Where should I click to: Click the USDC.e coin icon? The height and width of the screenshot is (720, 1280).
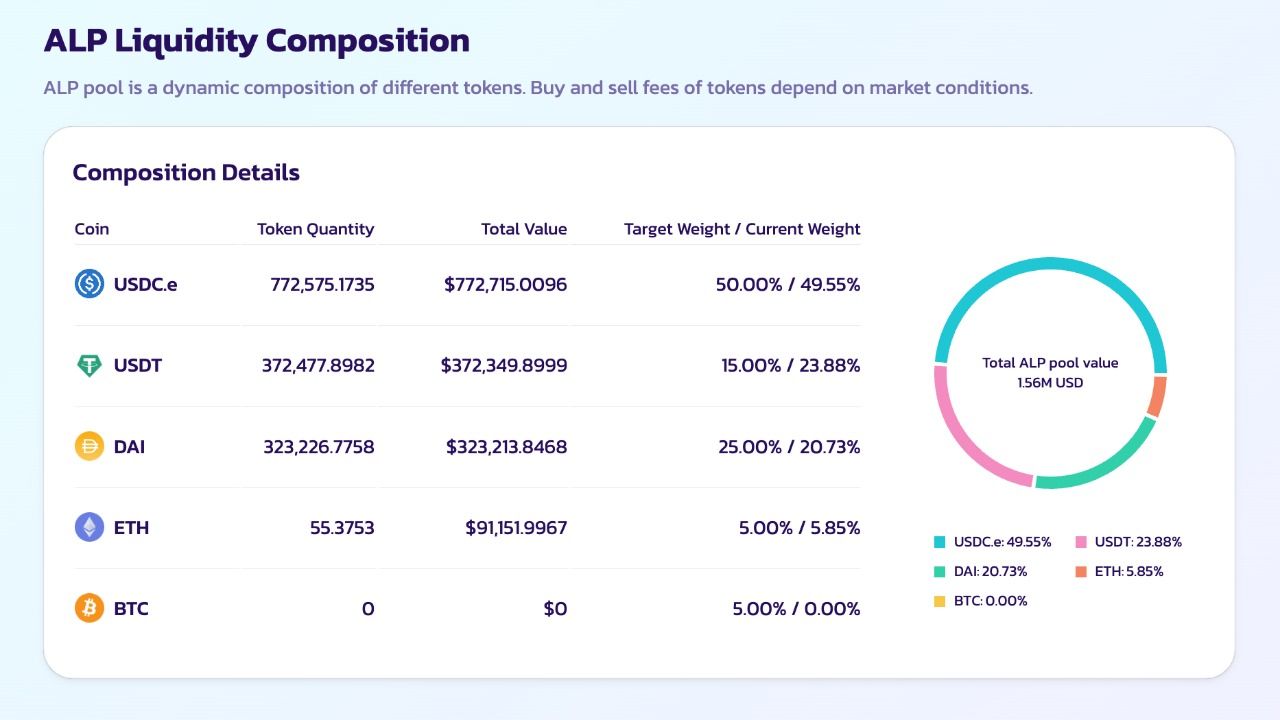(x=90, y=284)
